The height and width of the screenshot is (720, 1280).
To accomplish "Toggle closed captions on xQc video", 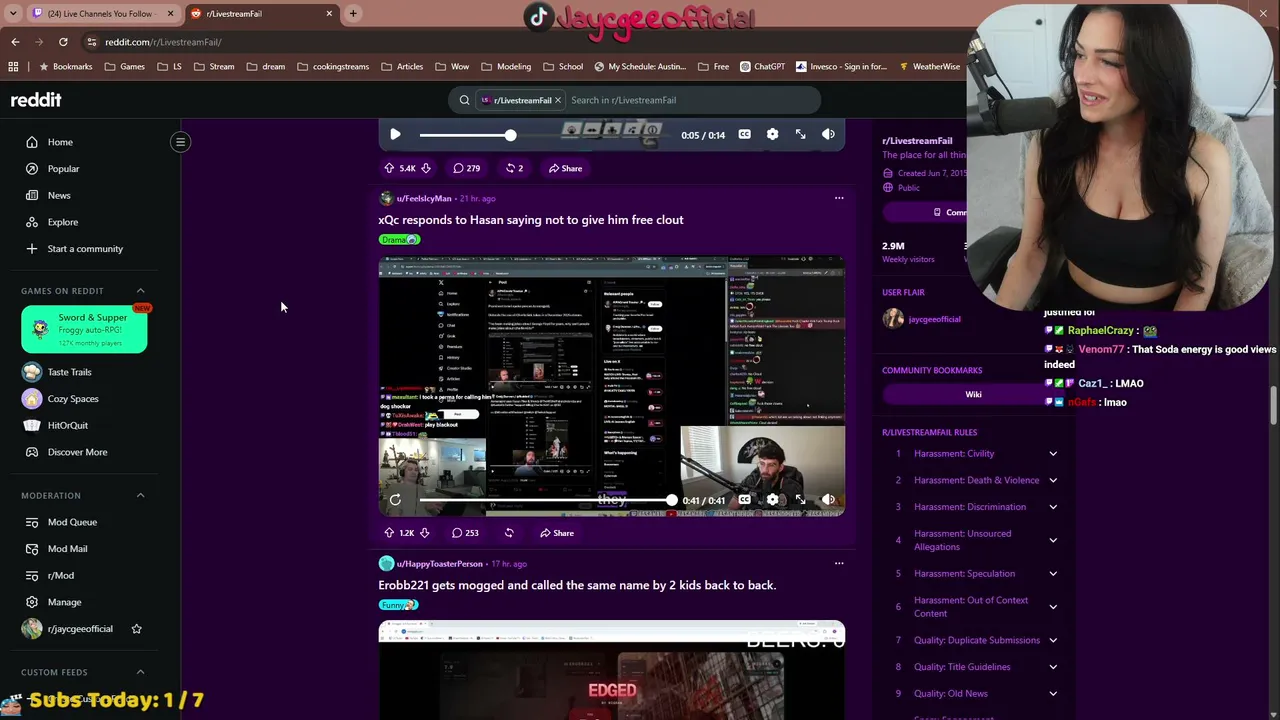I will (744, 500).
